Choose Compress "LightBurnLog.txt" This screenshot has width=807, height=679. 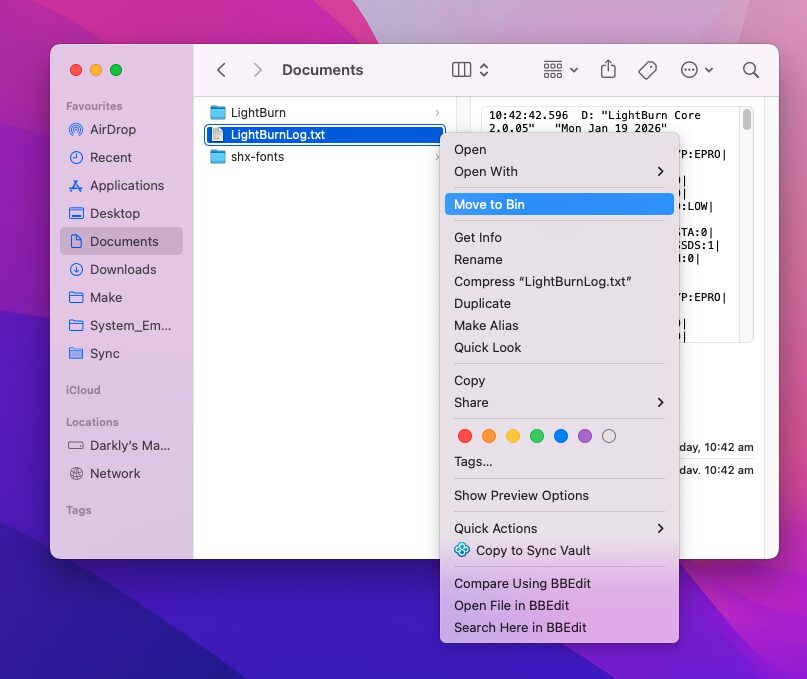pyautogui.click(x=542, y=281)
